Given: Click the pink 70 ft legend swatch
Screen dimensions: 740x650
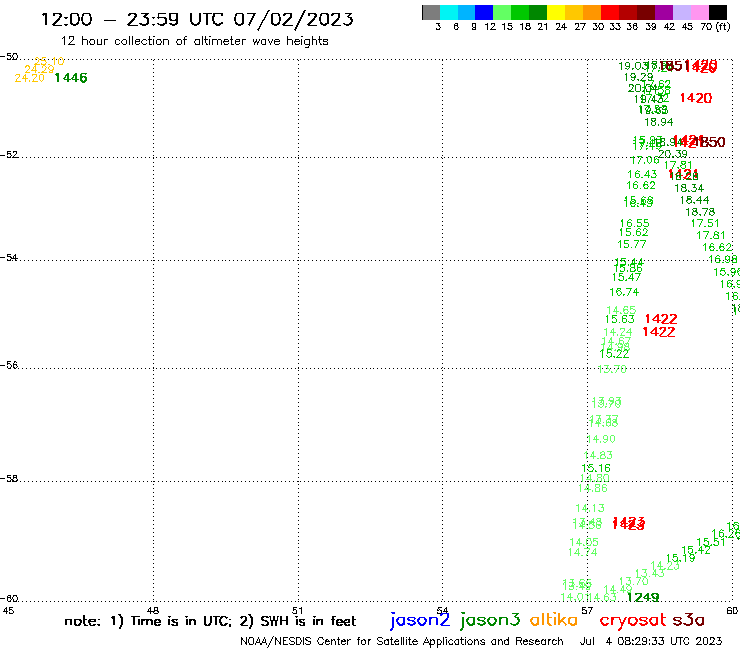Looking at the screenshot, I should pyautogui.click(x=699, y=12).
